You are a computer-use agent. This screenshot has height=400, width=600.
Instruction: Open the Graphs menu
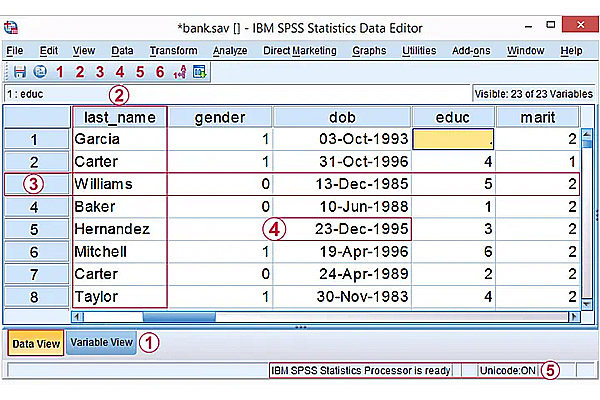369,51
